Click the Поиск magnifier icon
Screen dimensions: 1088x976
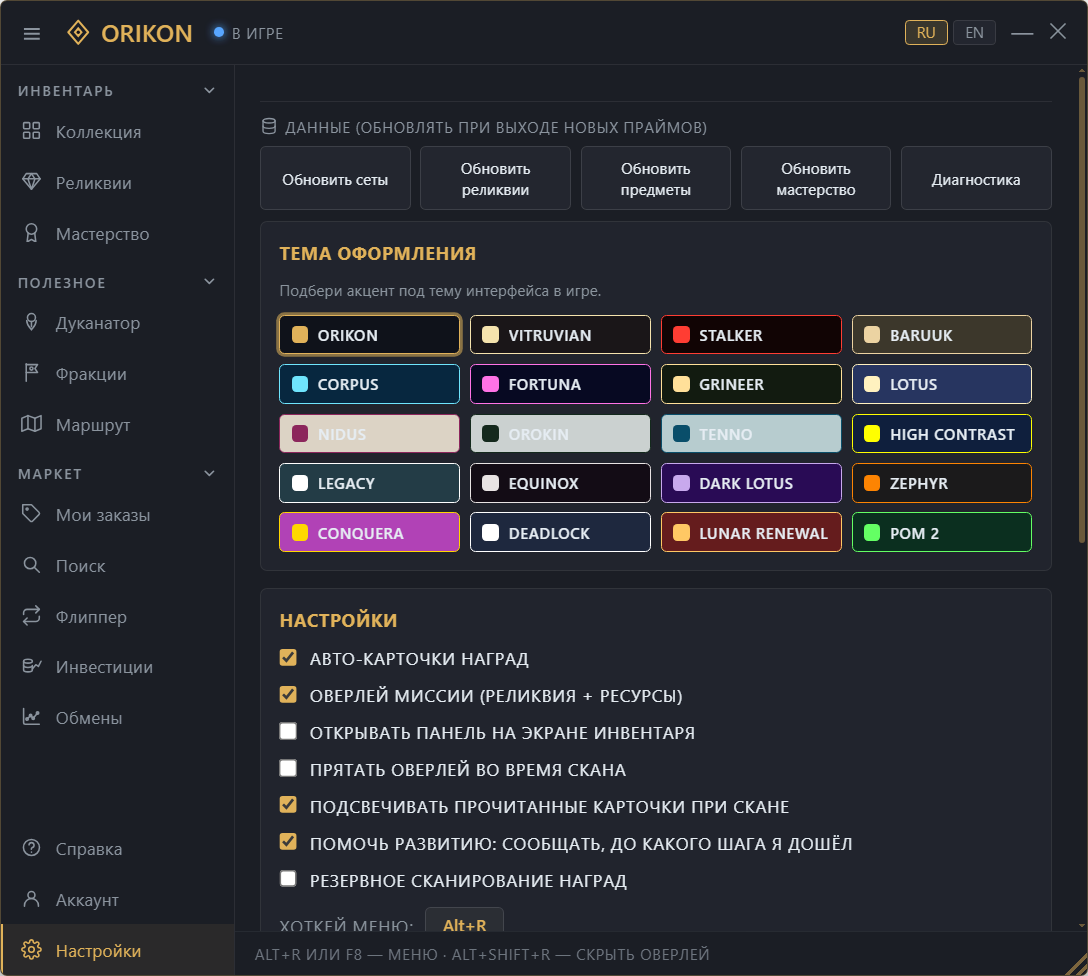point(31,565)
